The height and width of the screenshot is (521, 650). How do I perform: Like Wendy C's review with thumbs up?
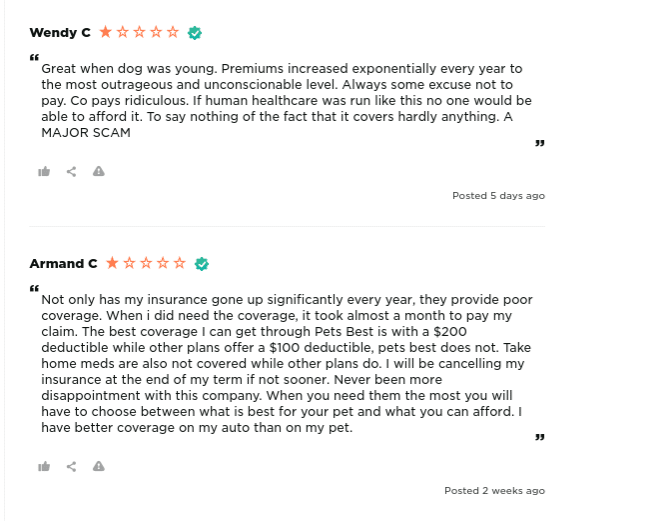[44, 171]
